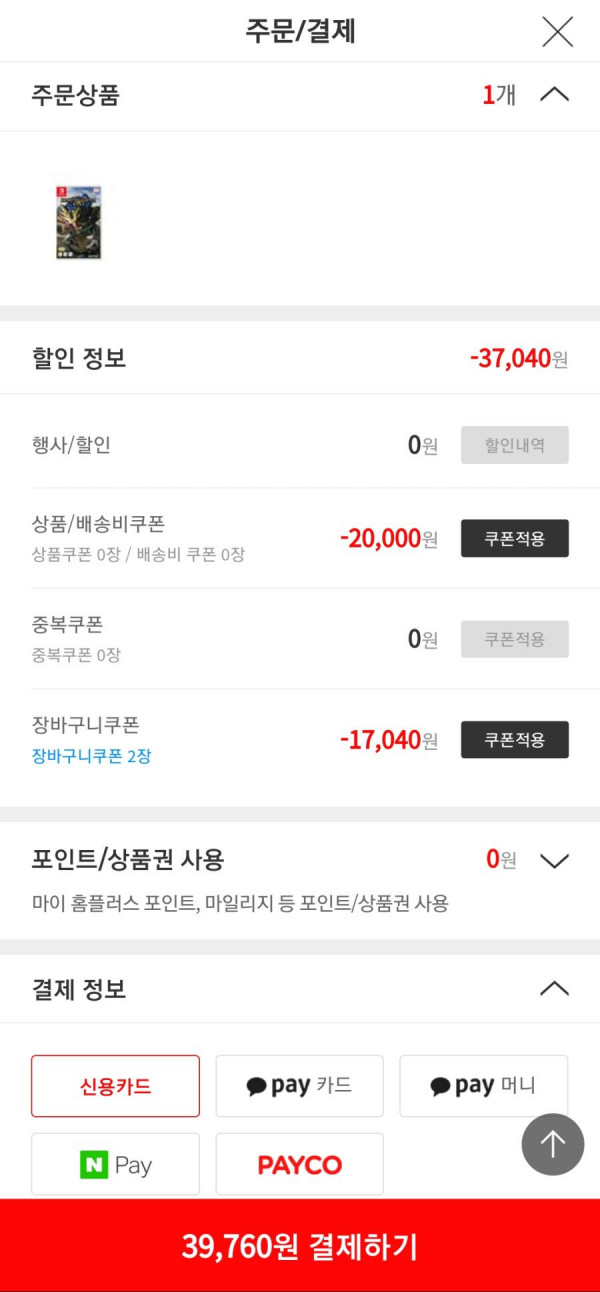Tap the round scroll-to-top arrow icon
Viewport: 600px width, 1292px height.
(553, 1144)
